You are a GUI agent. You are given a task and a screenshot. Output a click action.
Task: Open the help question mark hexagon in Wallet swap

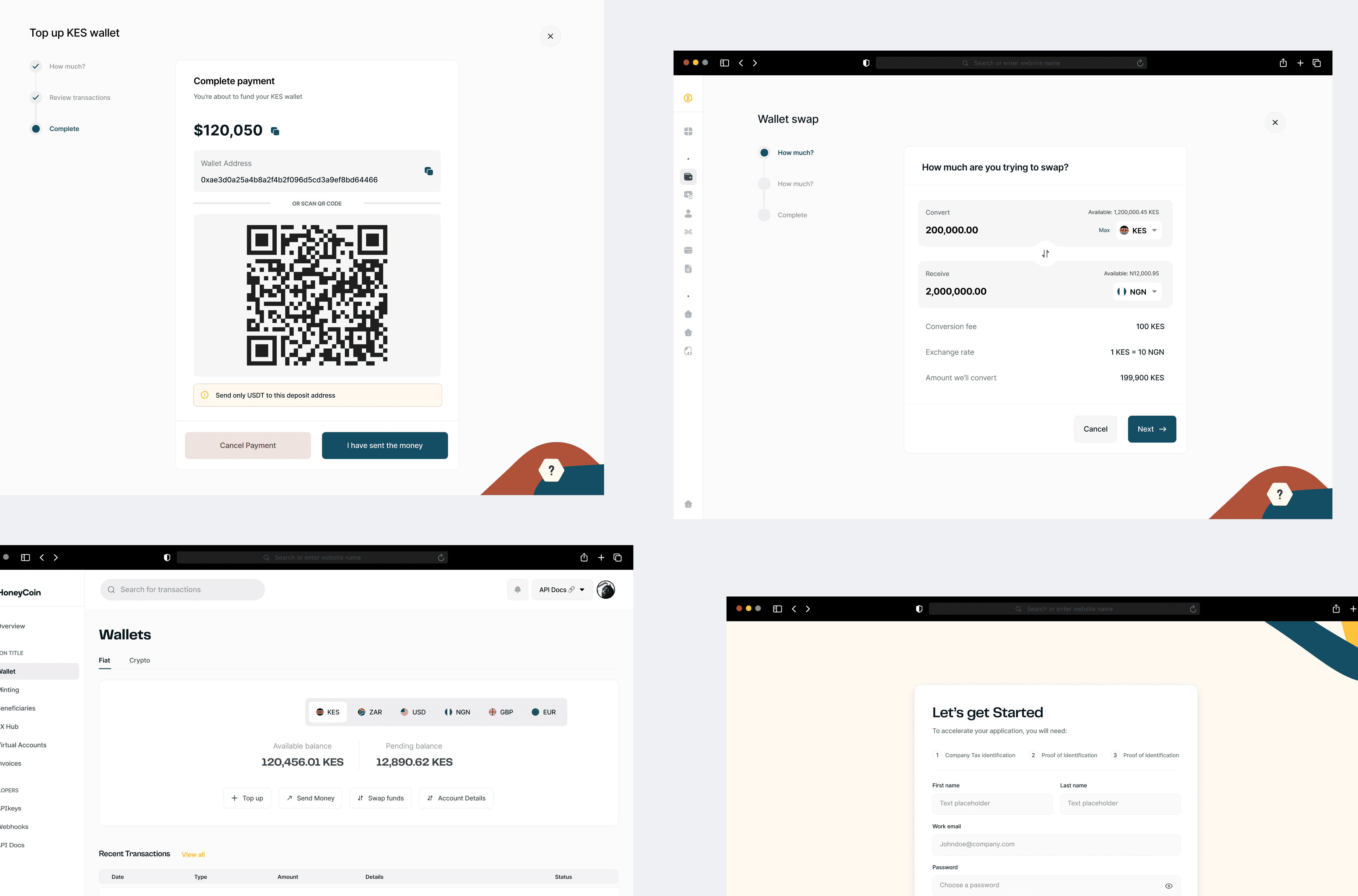tap(1279, 494)
